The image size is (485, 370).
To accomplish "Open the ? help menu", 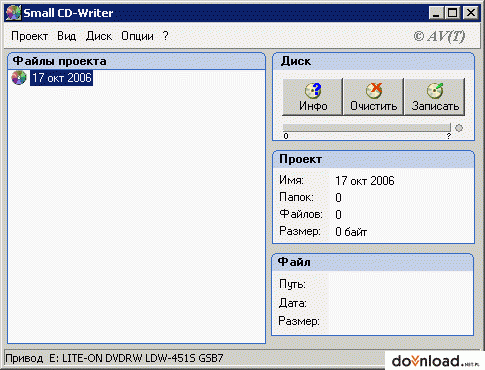I will 166,36.
